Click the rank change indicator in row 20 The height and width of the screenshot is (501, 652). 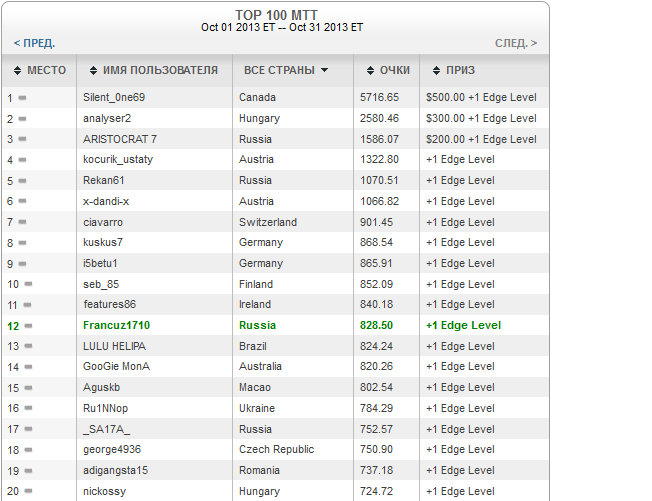(27, 492)
